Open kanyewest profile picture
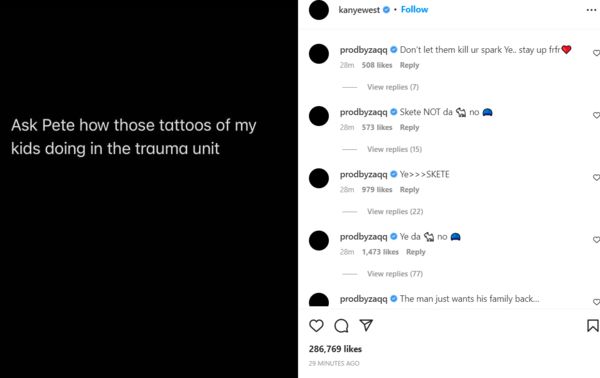 [x=319, y=10]
